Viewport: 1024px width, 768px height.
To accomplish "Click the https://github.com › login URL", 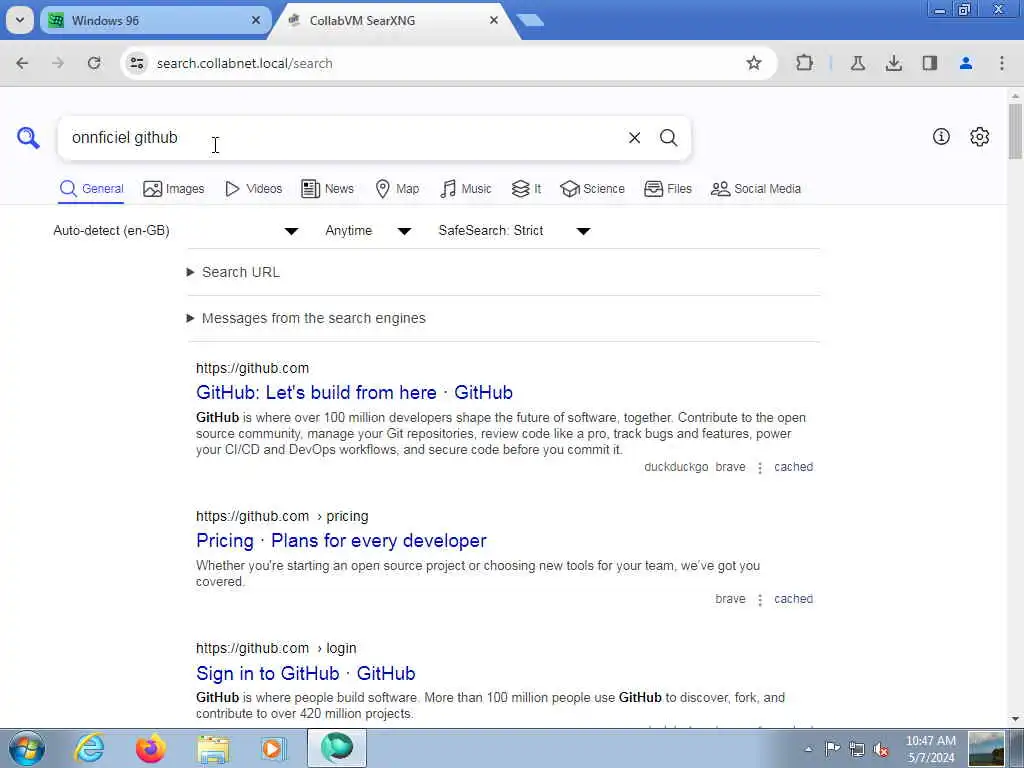I will pyautogui.click(x=276, y=648).
